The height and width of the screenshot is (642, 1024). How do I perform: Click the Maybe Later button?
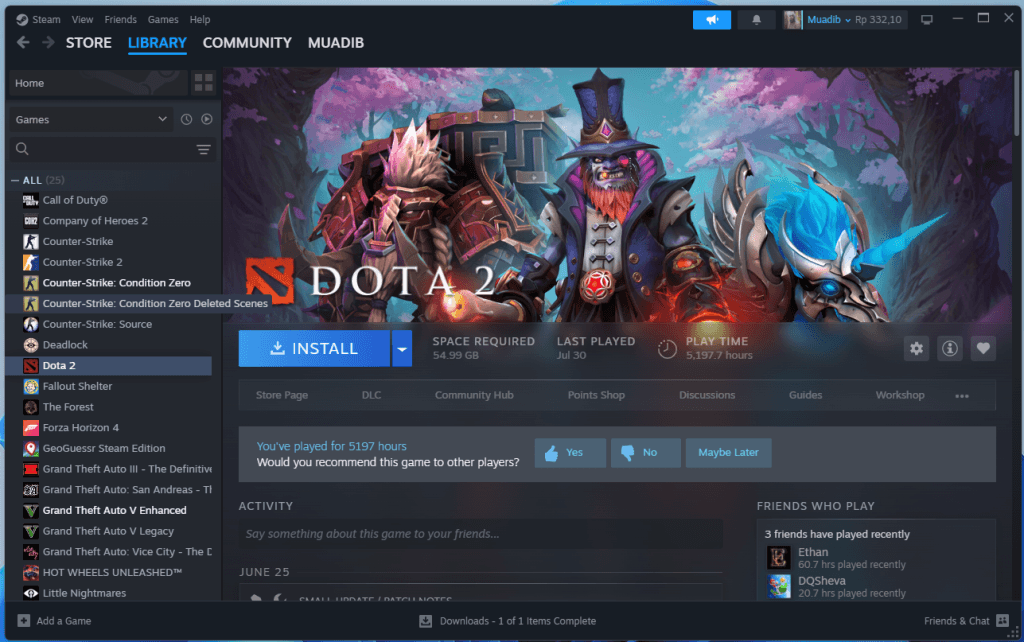(728, 453)
